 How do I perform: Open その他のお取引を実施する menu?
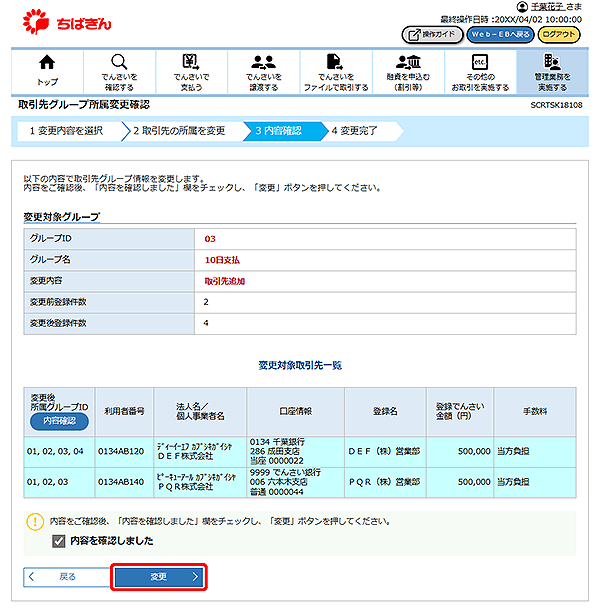480,69
